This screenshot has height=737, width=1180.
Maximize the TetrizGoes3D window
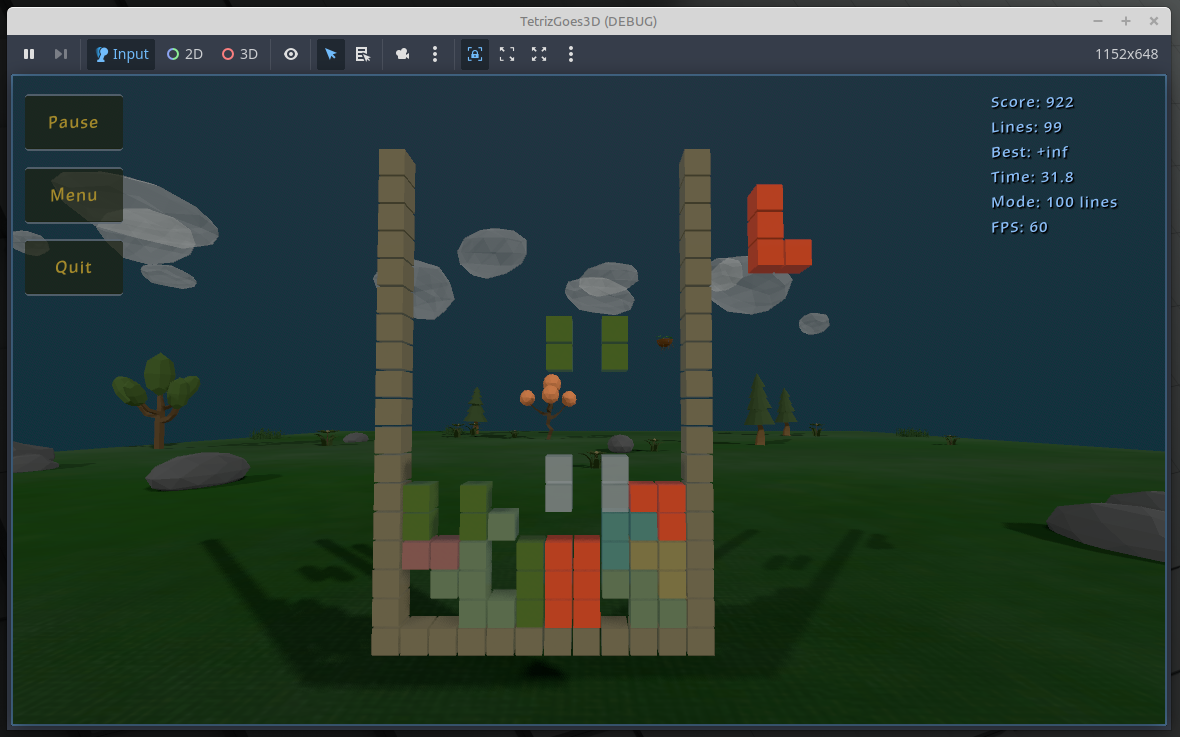[1126, 21]
